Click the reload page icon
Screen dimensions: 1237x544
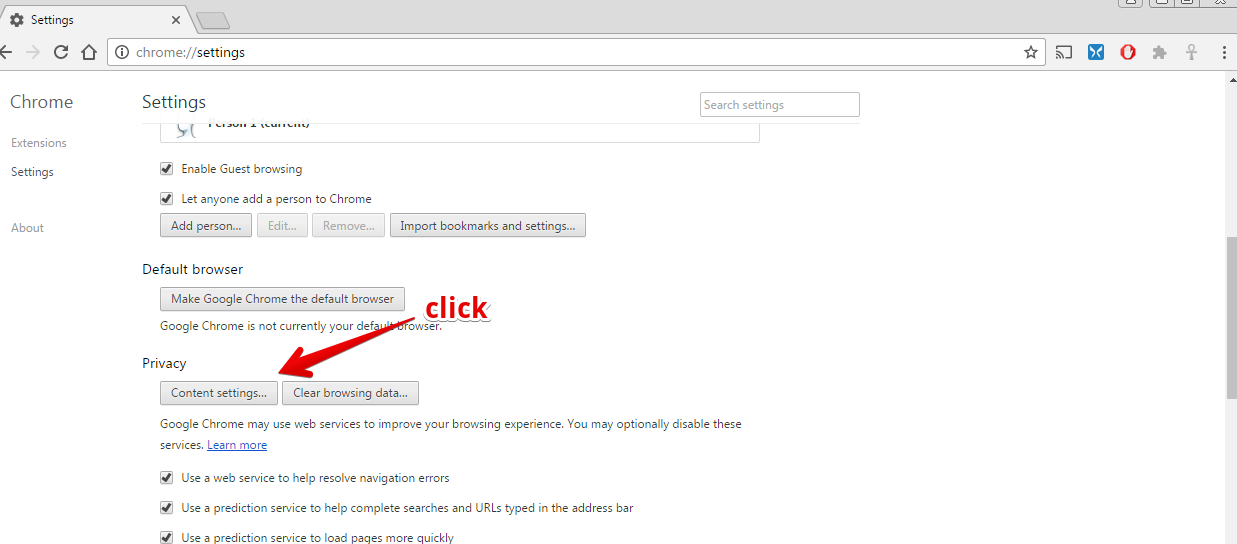(61, 52)
